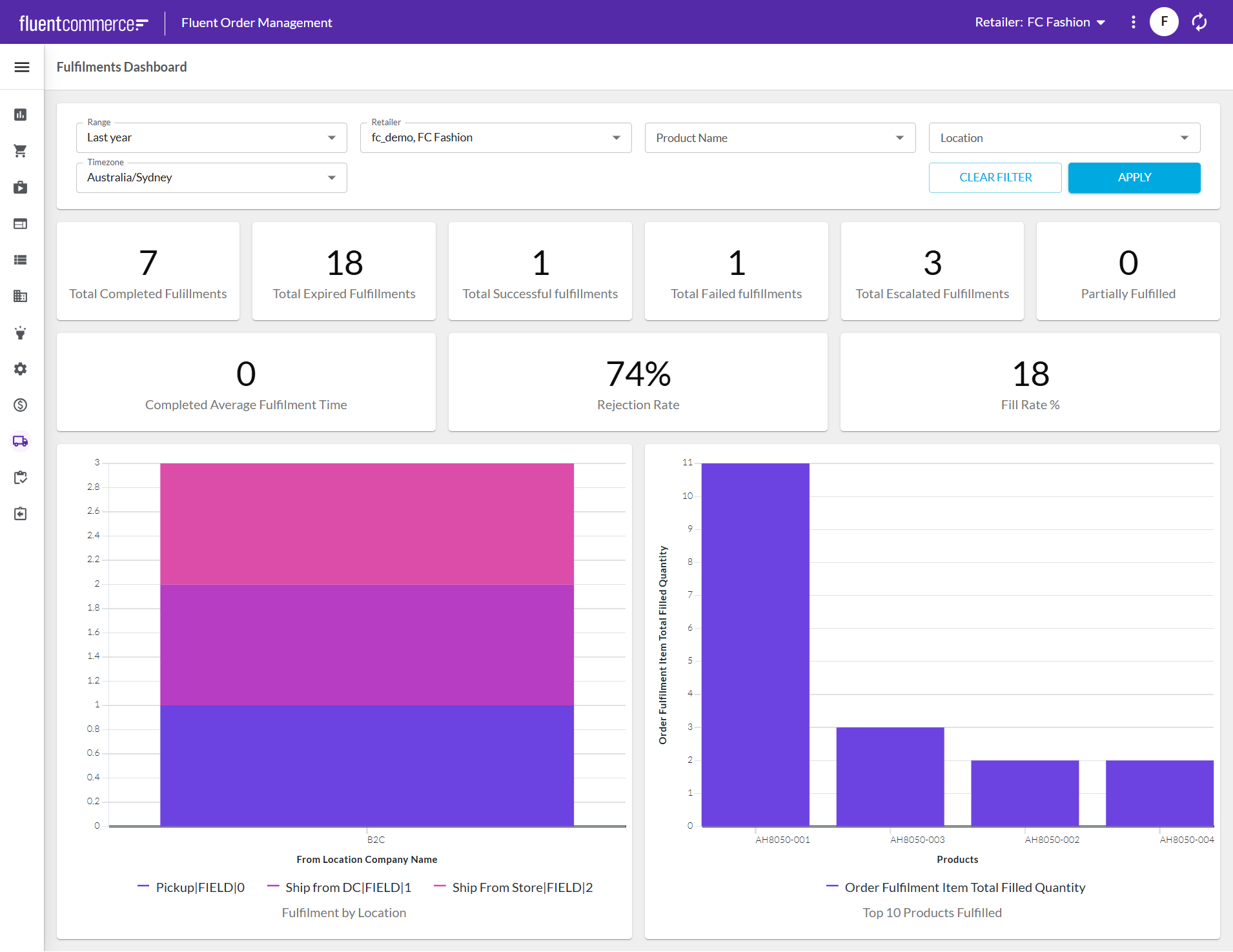This screenshot has width=1233, height=952.
Task: Open the shopping cart orders icon
Action: 21,151
